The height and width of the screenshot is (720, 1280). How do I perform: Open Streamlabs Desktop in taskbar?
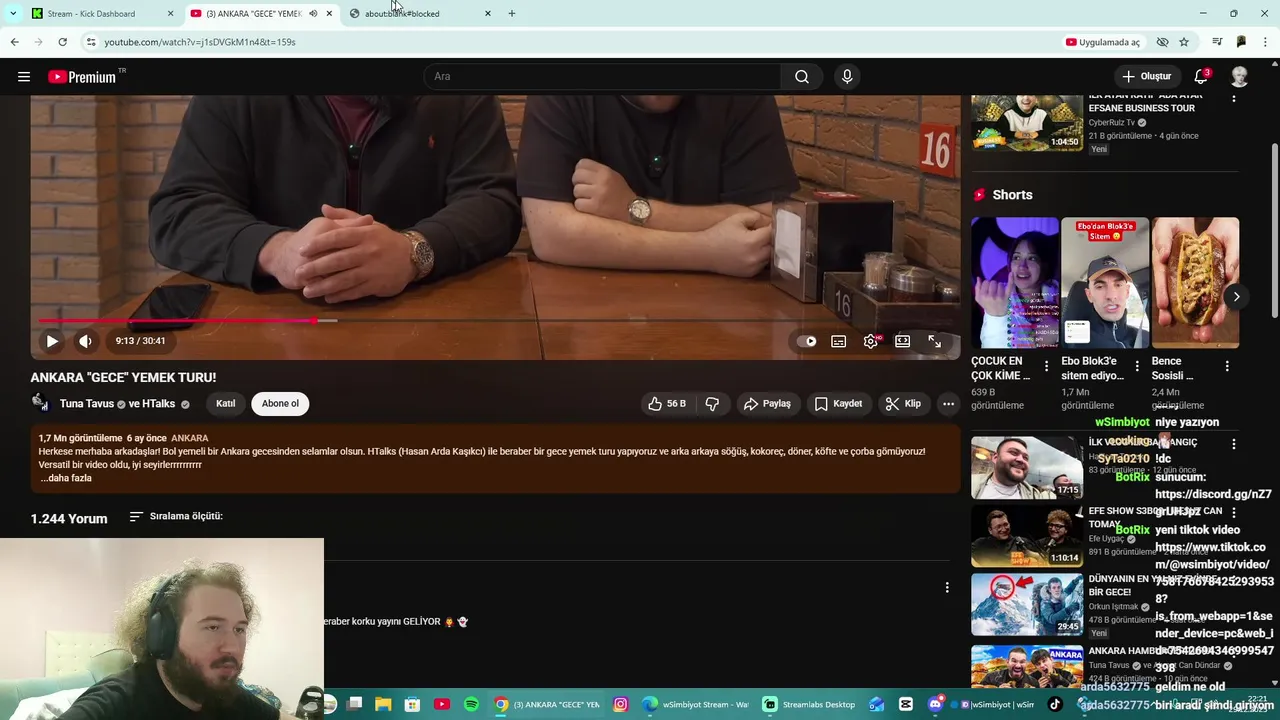(x=808, y=705)
